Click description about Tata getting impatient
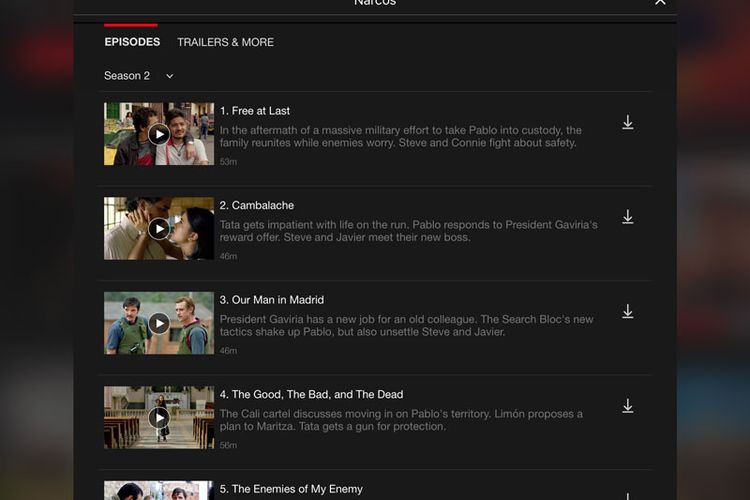 408,231
